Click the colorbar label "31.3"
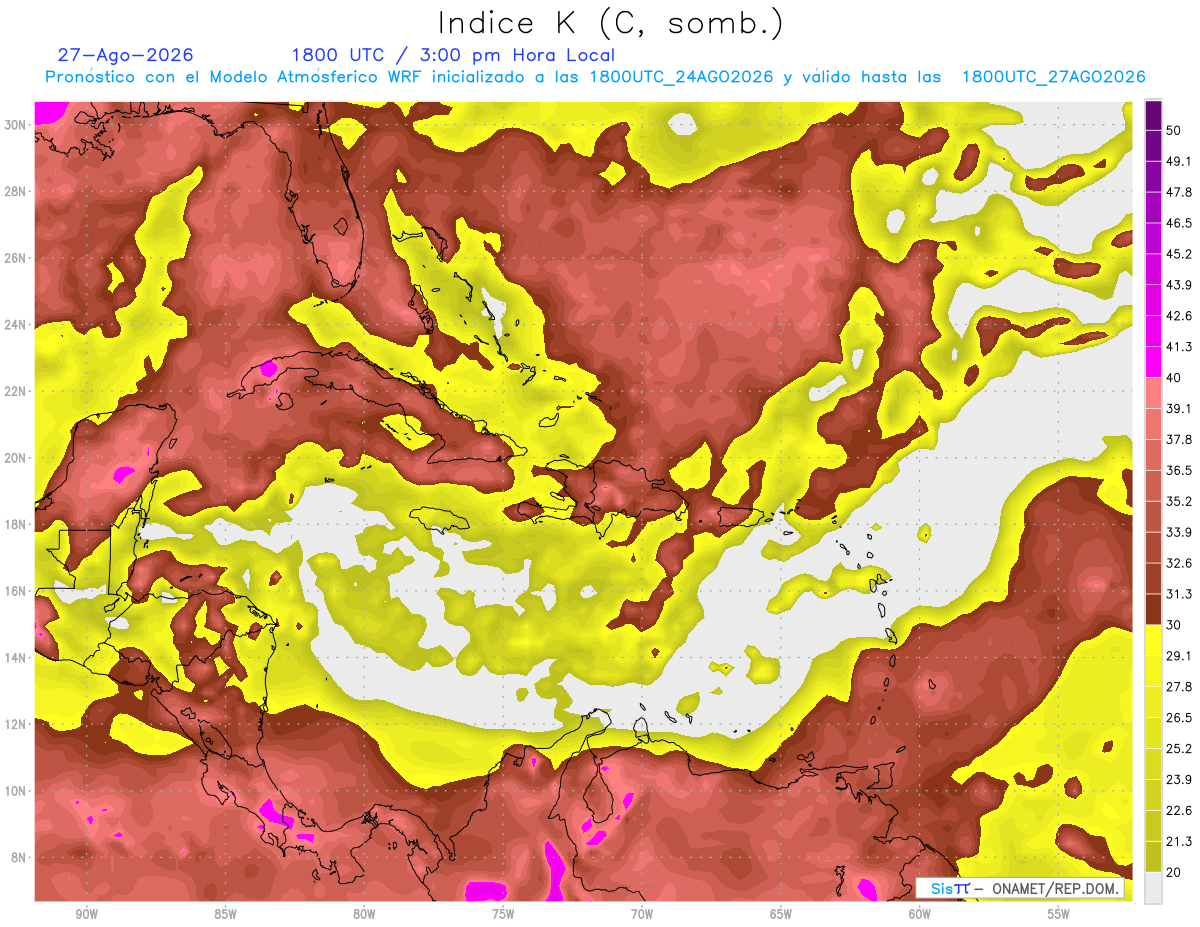 (x=1180, y=594)
